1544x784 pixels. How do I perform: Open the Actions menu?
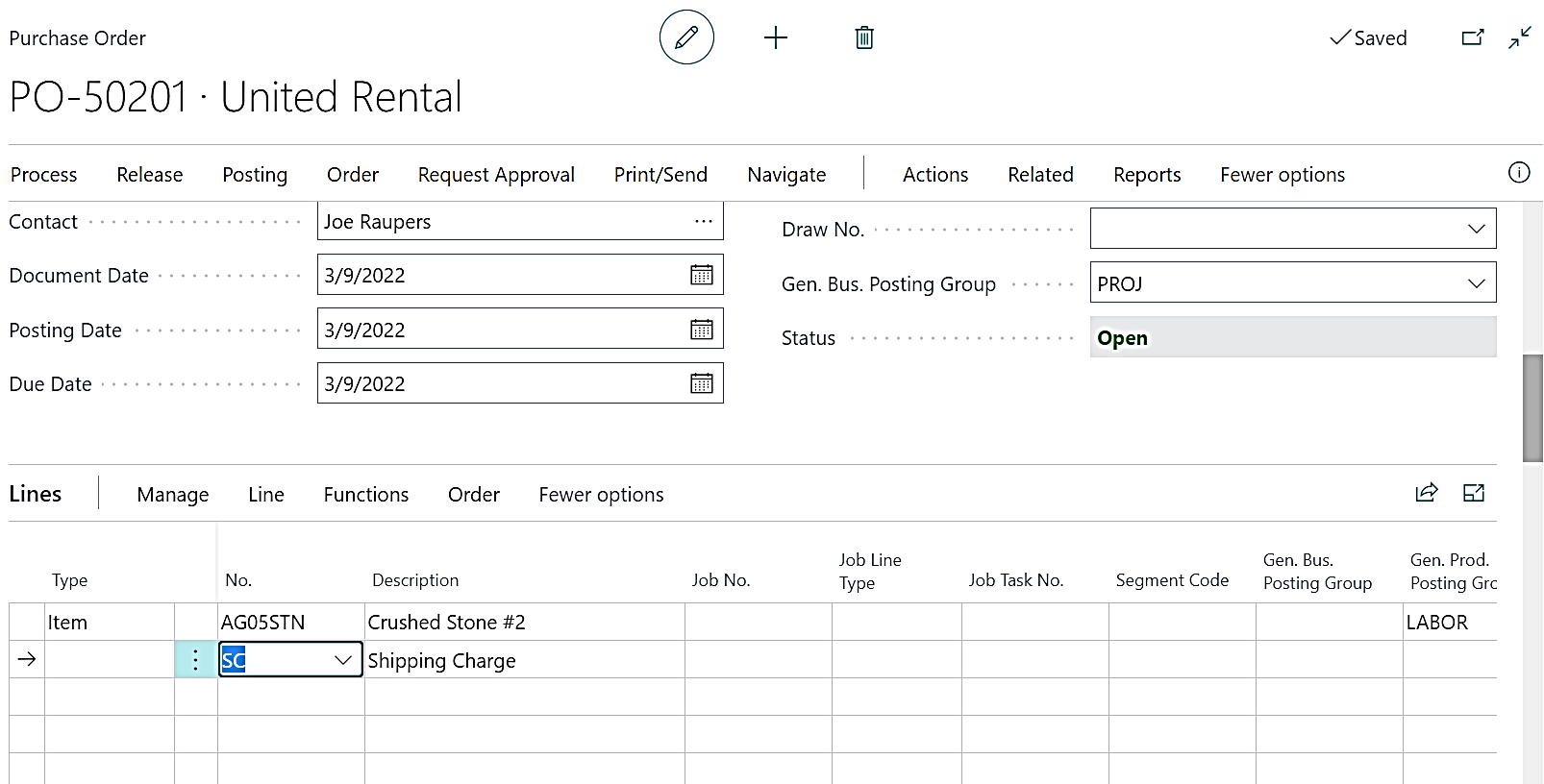click(x=935, y=174)
